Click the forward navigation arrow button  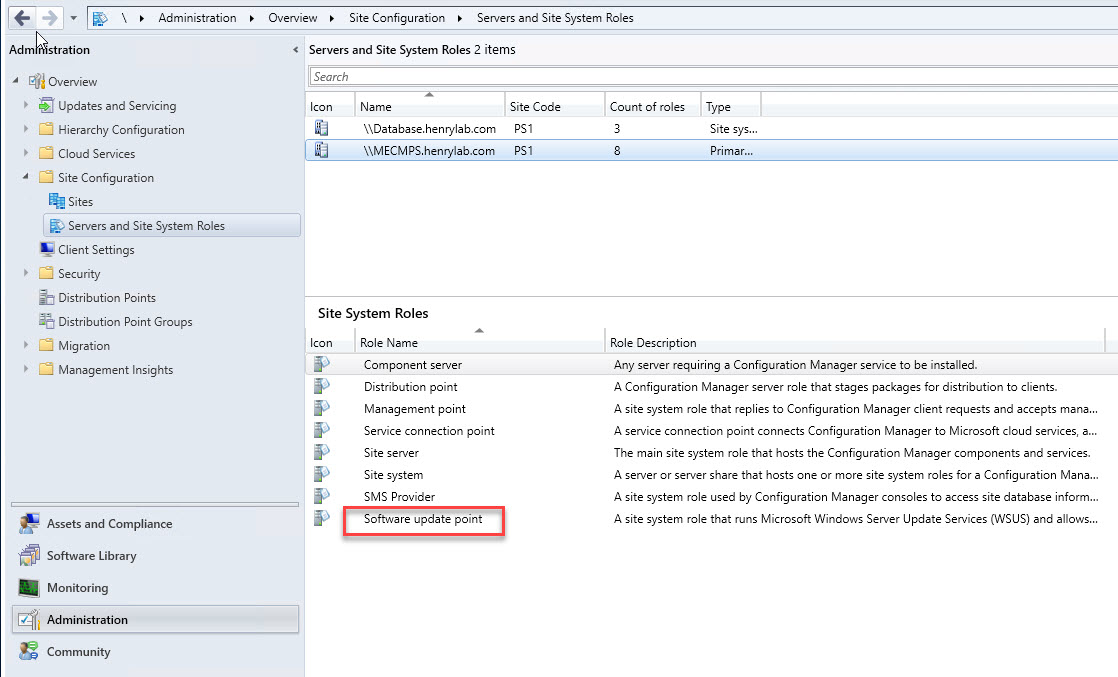(x=50, y=18)
